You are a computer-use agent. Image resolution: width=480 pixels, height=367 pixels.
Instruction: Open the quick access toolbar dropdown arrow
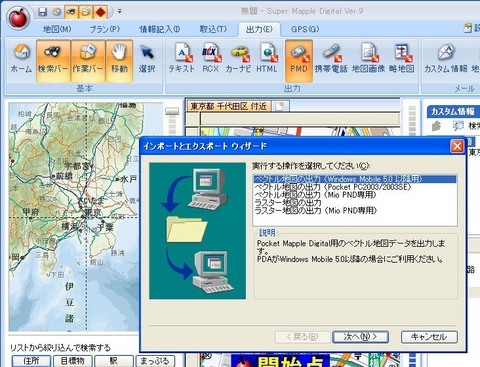tap(119, 12)
